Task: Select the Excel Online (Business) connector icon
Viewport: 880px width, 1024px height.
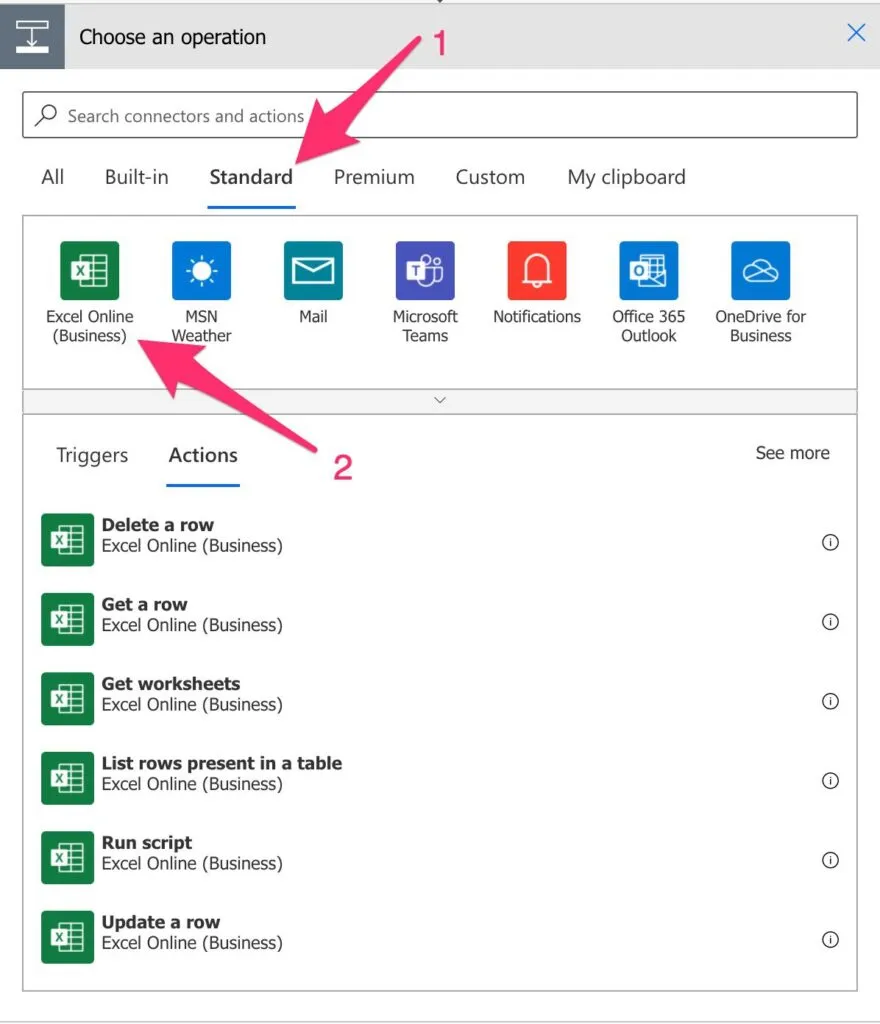Action: tap(89, 271)
